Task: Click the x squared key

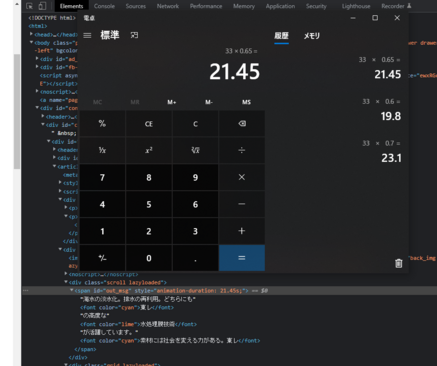Action: 149,150
